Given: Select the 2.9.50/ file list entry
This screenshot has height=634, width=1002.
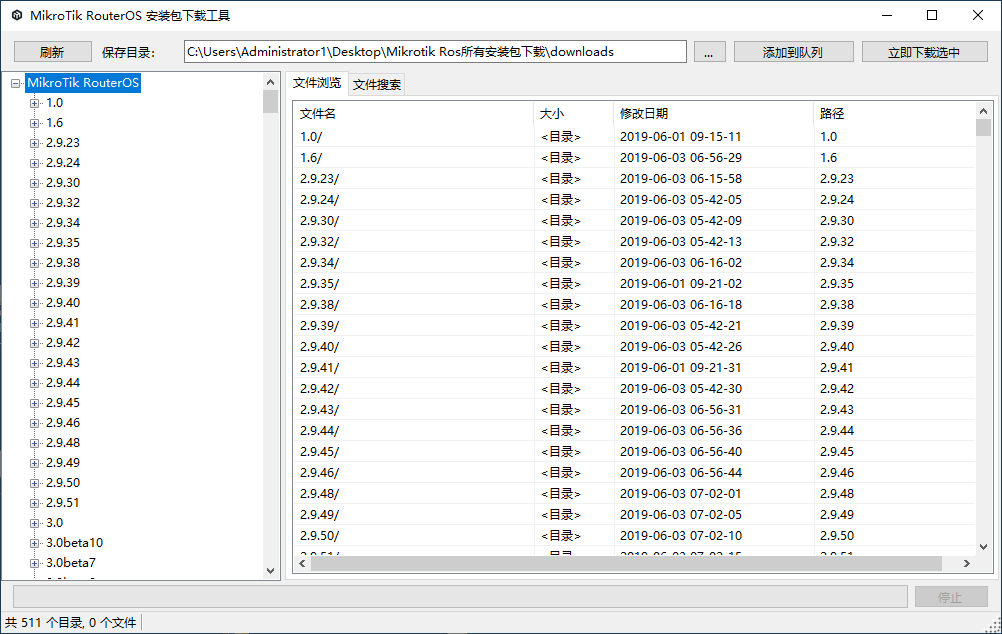Looking at the screenshot, I should (x=320, y=536).
